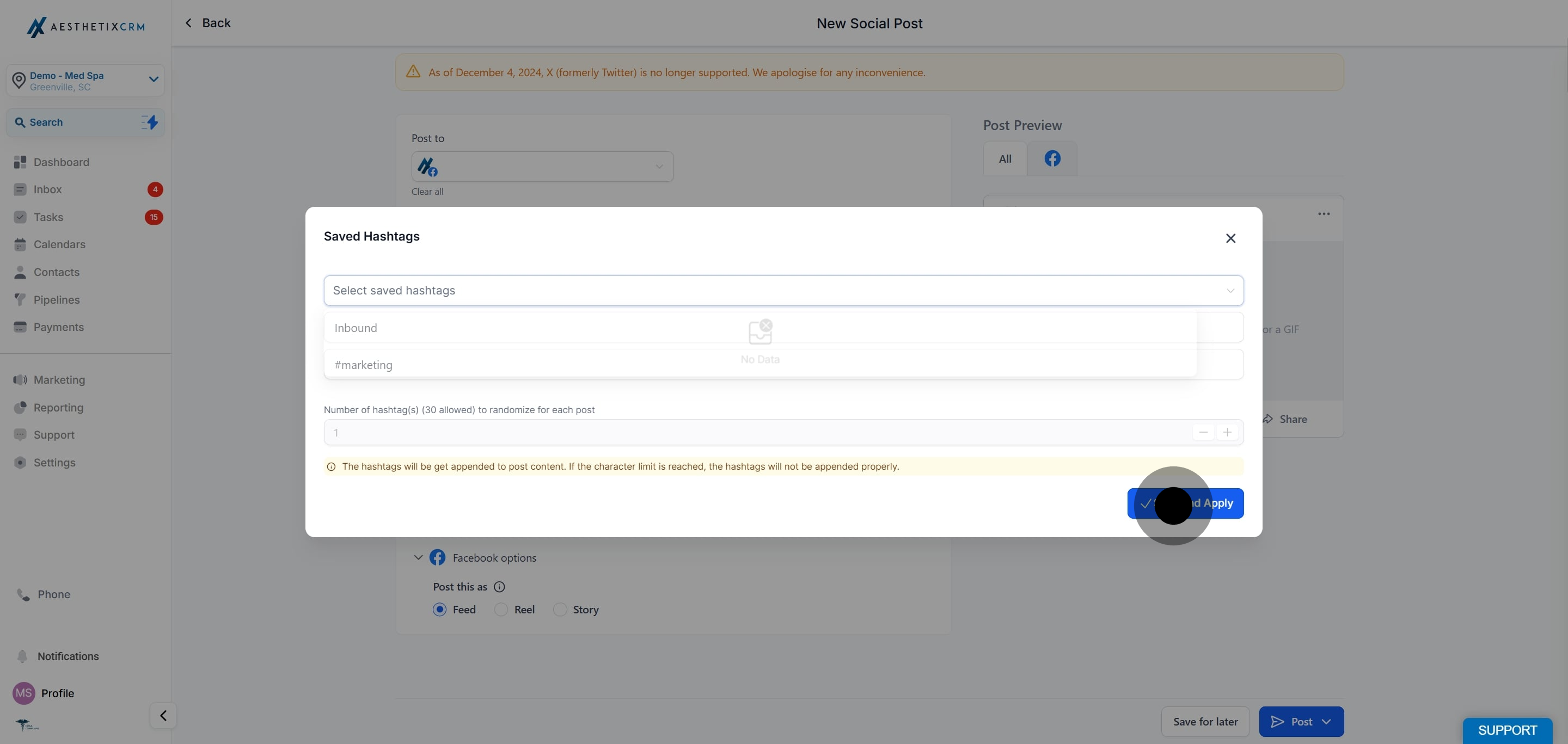
Task: Increase the hashtag count with the plus stepper
Action: click(x=1228, y=432)
